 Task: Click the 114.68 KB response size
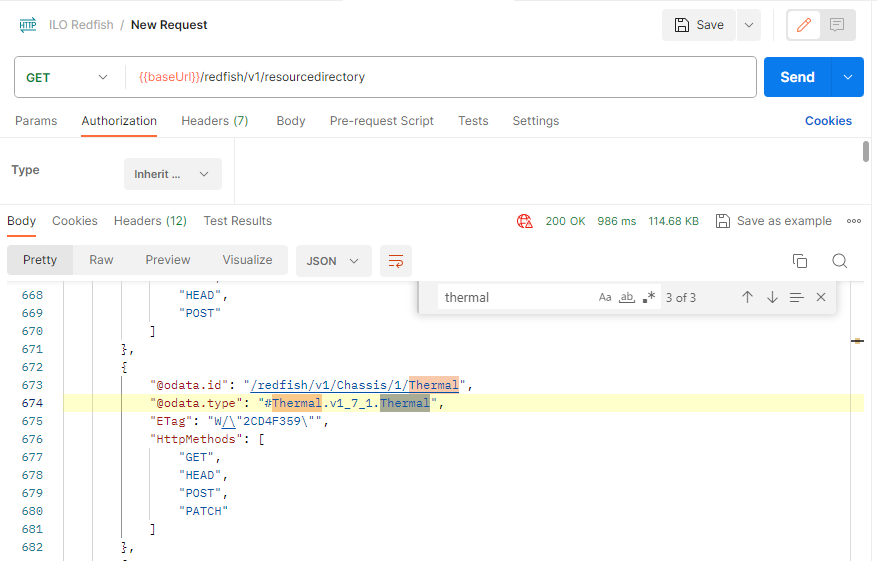[x=673, y=221]
